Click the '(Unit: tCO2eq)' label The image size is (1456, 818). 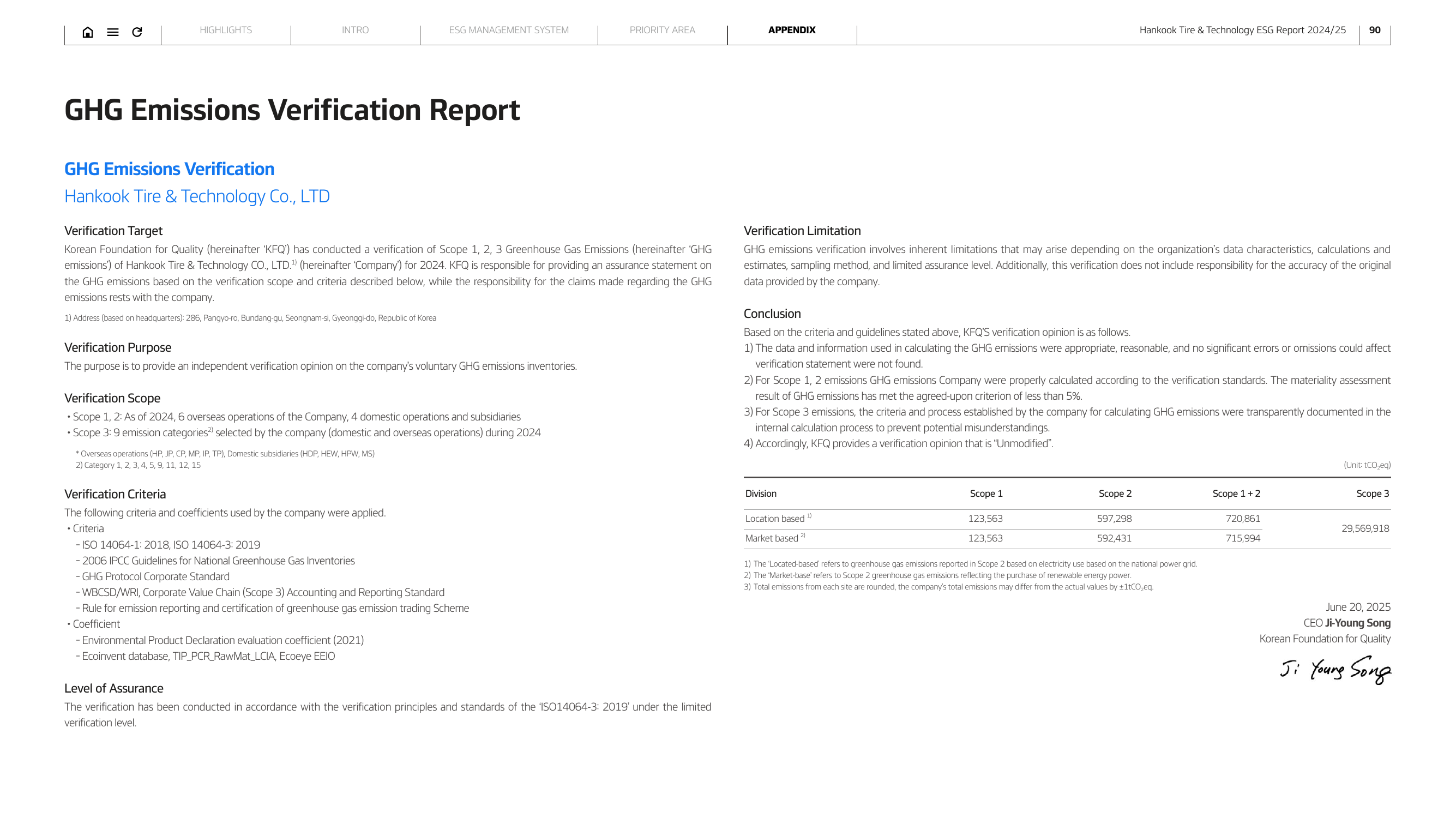pos(1367,465)
